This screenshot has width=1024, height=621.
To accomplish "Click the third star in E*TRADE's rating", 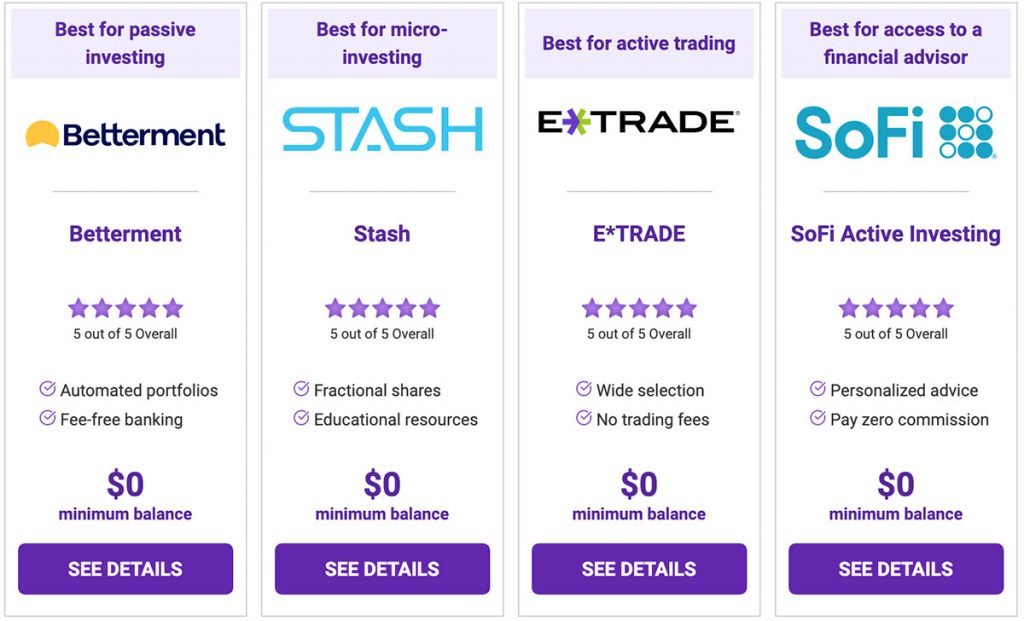I will tap(638, 308).
